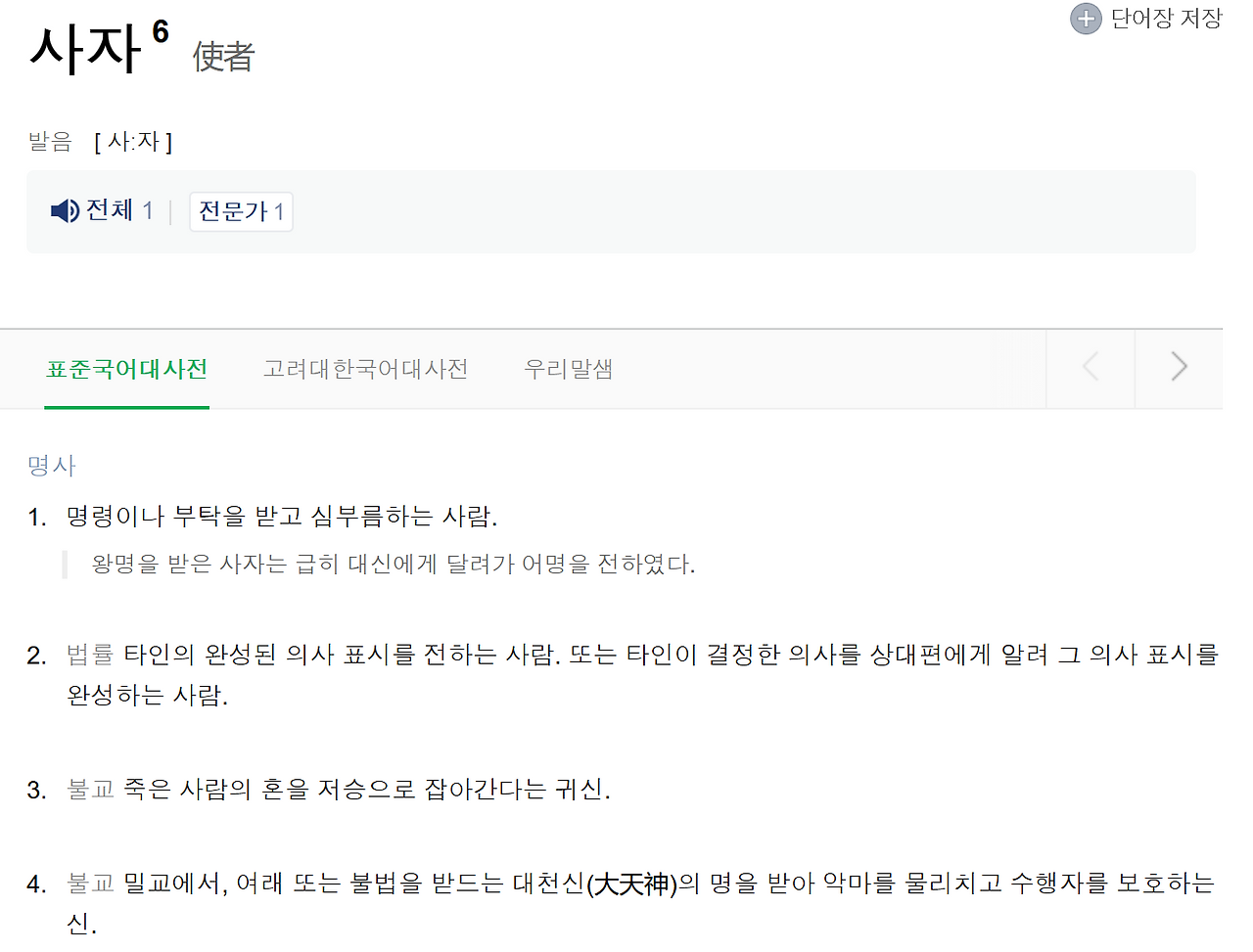
Task: Click the 법률 category label in definition 2
Action: pyautogui.click(x=88, y=654)
